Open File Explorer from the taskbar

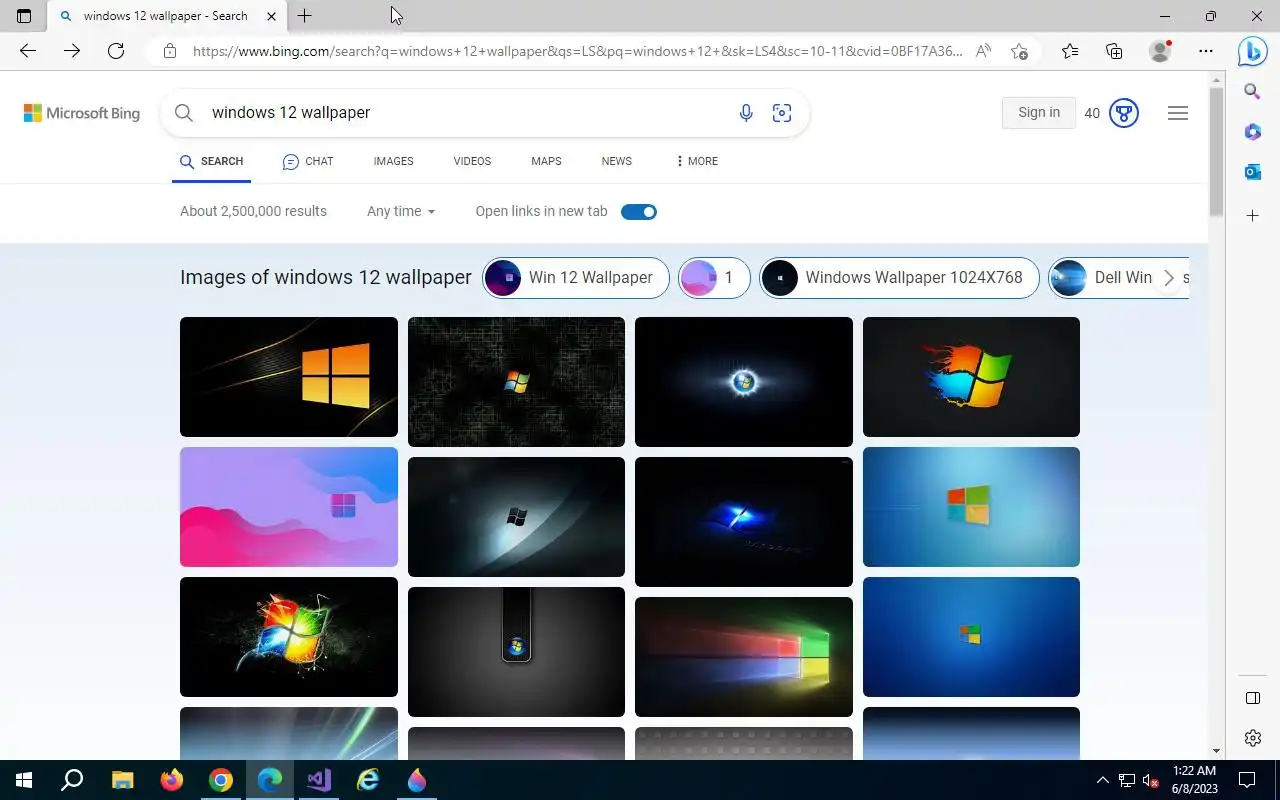(123, 780)
